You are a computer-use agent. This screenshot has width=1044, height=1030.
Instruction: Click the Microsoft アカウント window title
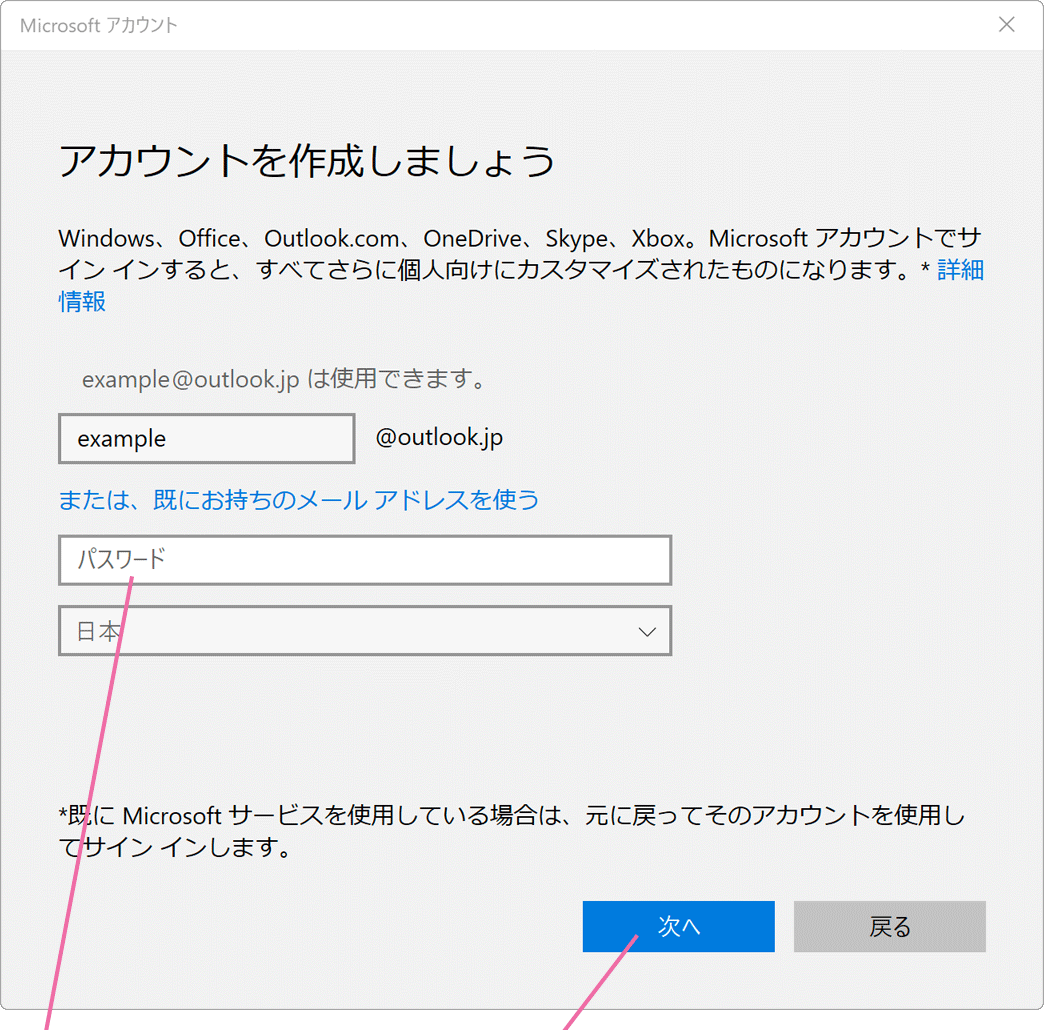99,25
